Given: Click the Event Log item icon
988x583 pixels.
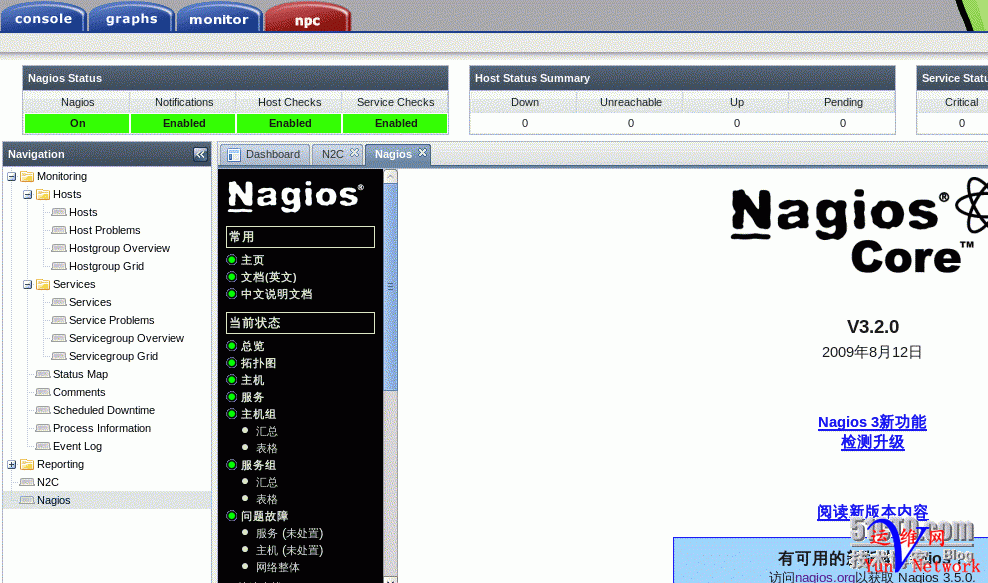Looking at the screenshot, I should pyautogui.click(x=43, y=446).
